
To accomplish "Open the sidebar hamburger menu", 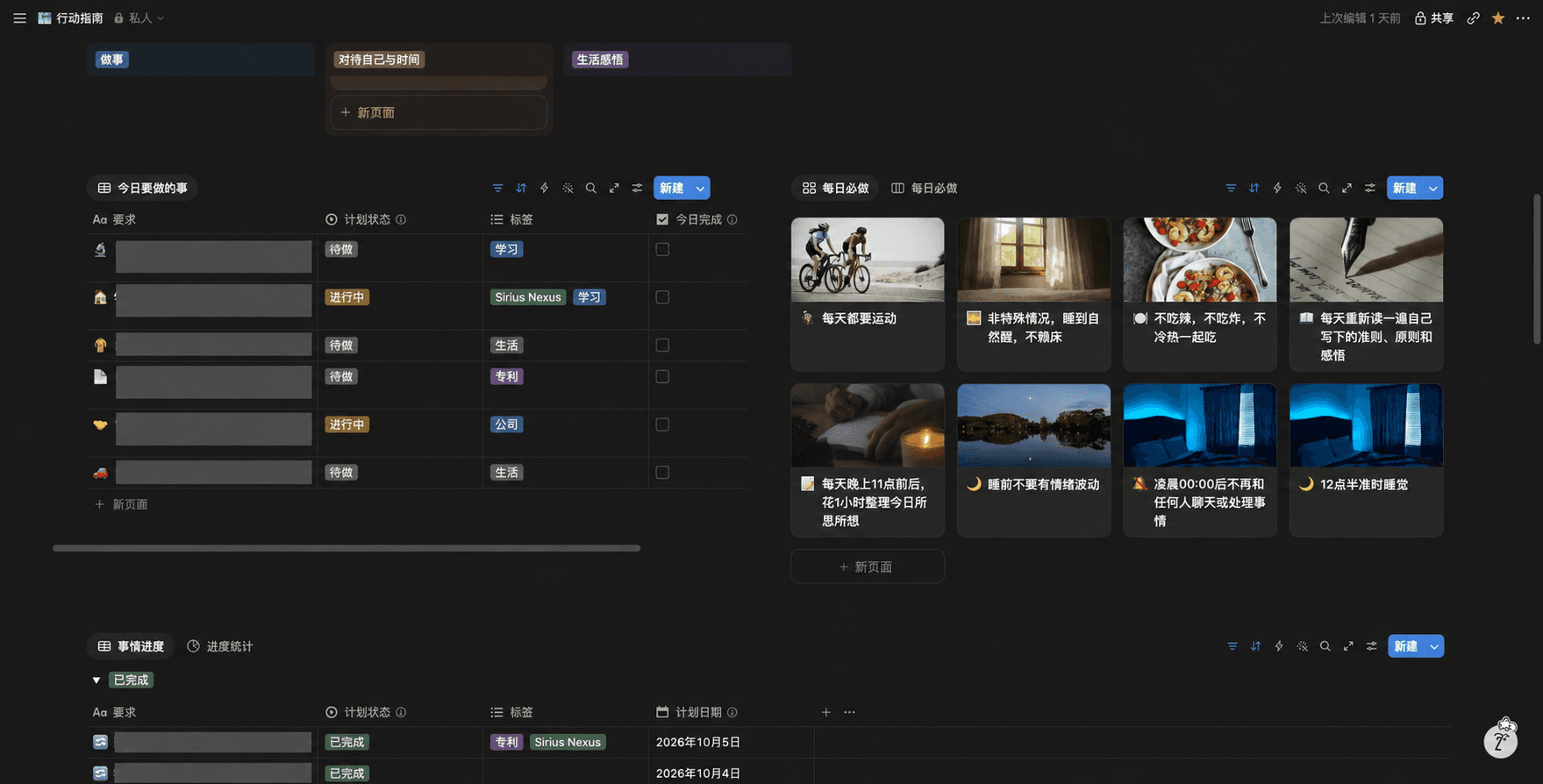I will coord(19,18).
